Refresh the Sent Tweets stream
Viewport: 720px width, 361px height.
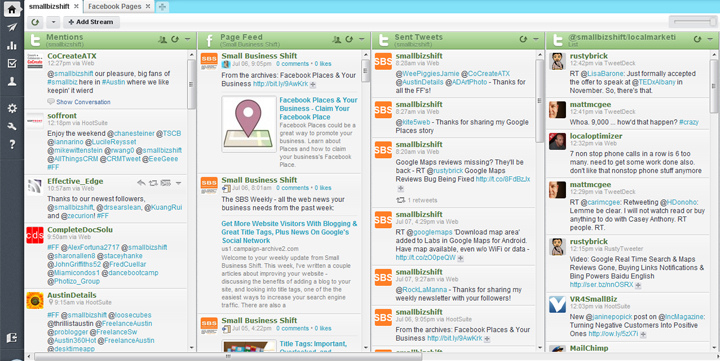tap(523, 39)
